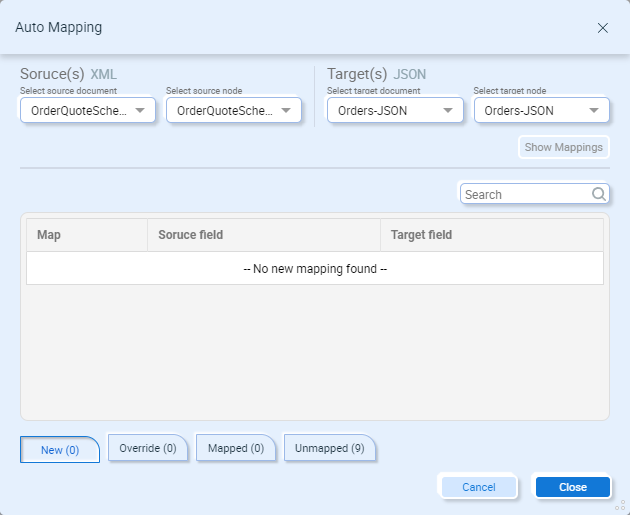Switch to the Mapped (0) tab
Viewport: 630px width, 515px height.
(236, 448)
